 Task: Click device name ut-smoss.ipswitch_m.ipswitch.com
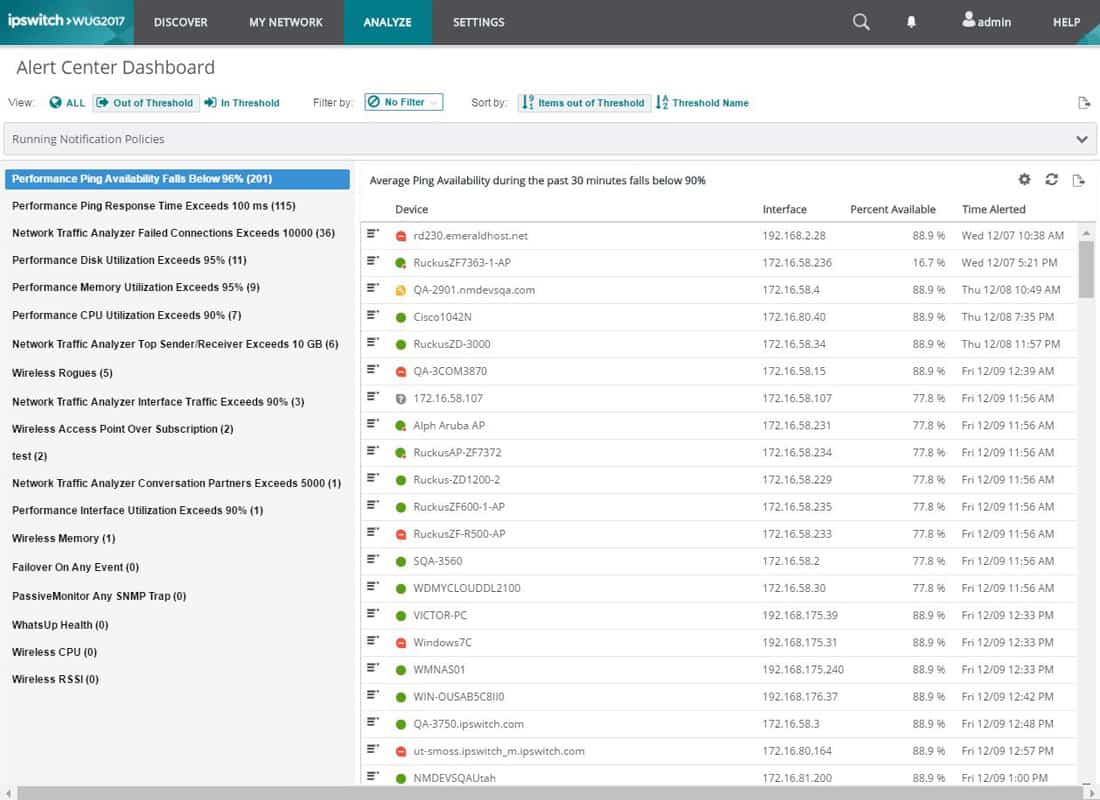pyautogui.click(x=499, y=751)
